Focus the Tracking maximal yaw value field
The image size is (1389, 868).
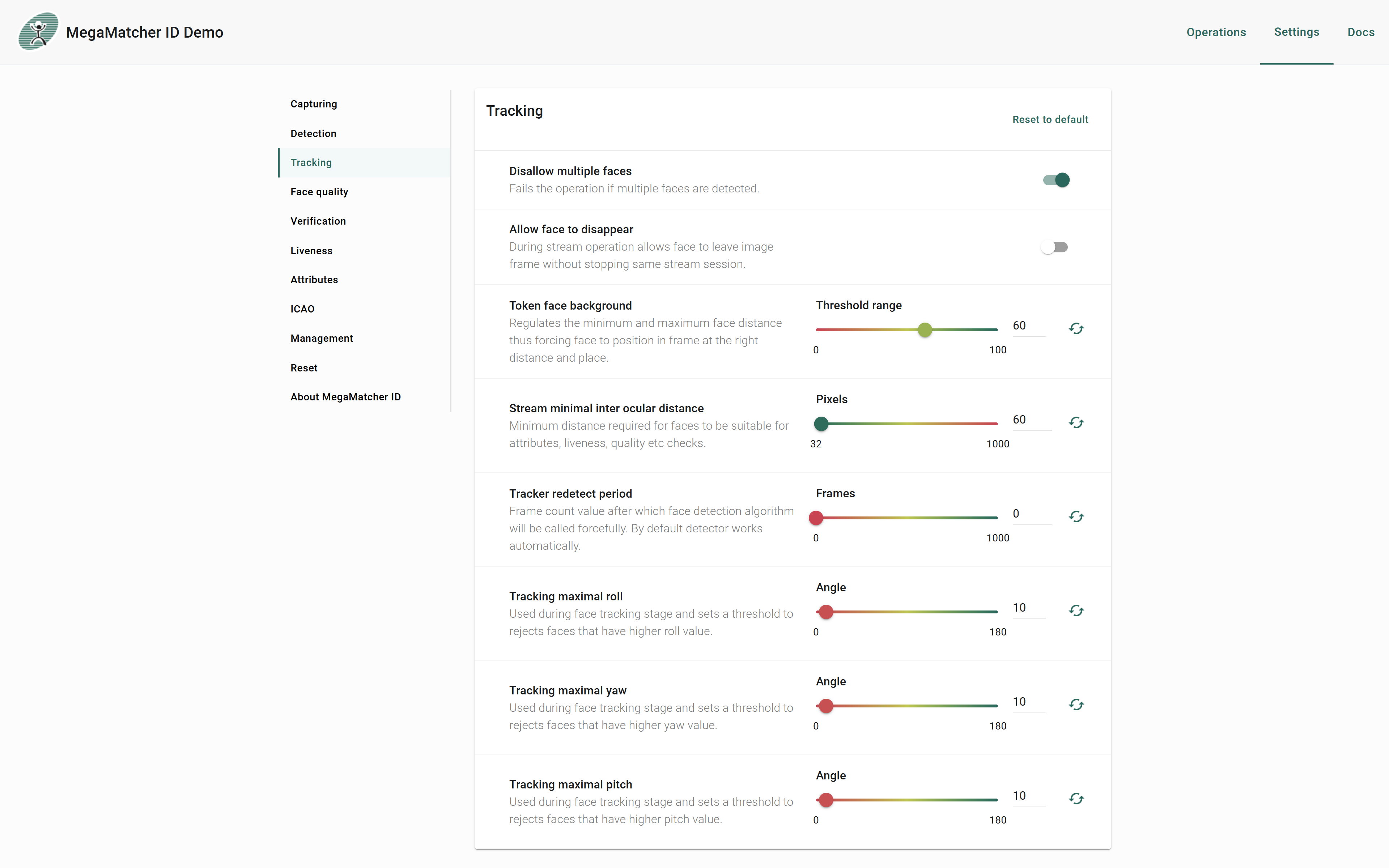[1029, 702]
